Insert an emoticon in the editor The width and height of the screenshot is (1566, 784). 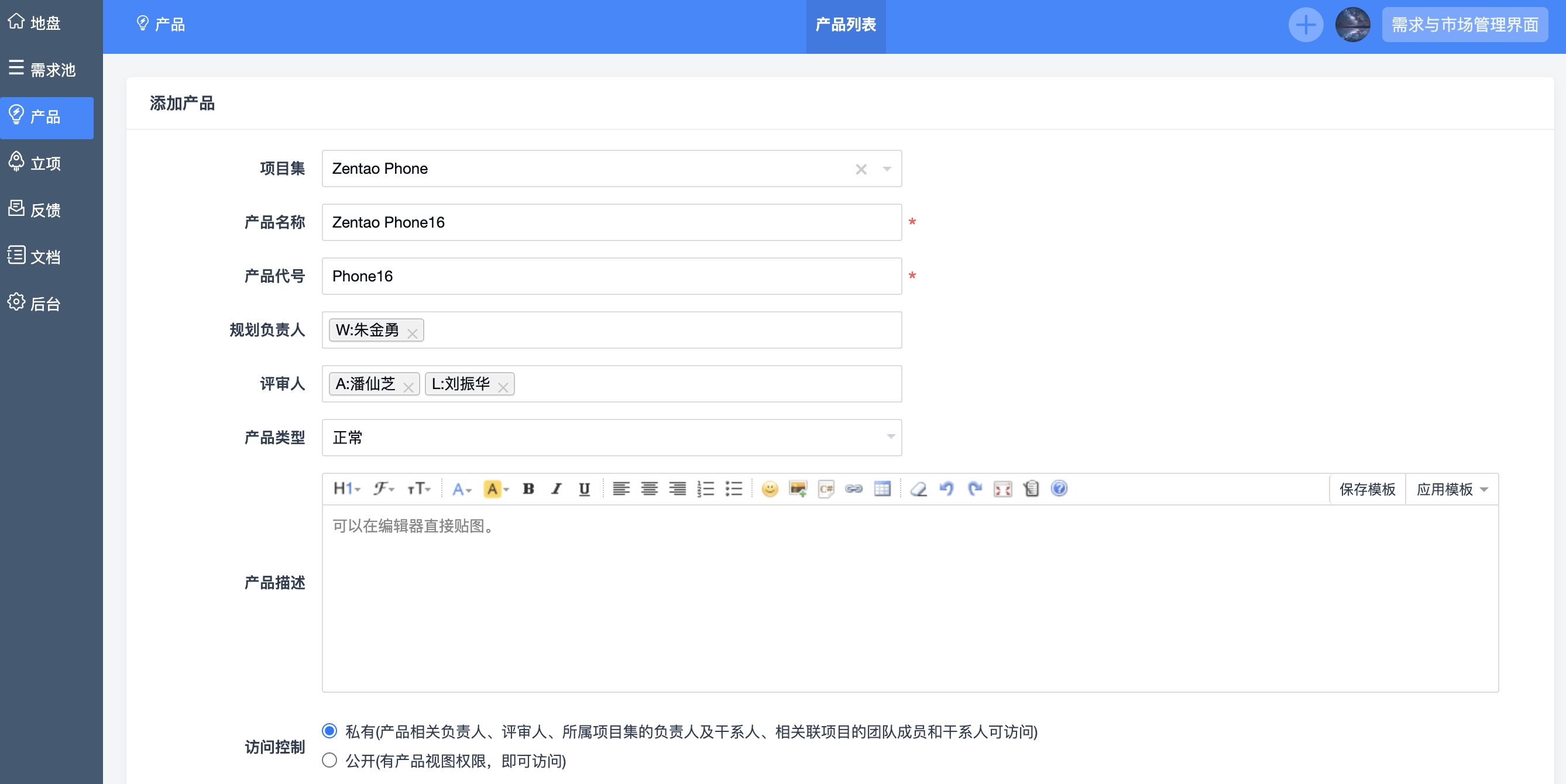[x=770, y=489]
